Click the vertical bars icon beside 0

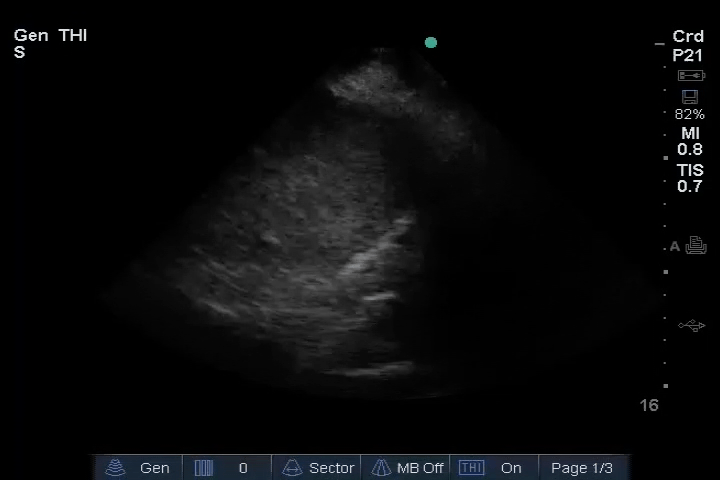pos(204,468)
